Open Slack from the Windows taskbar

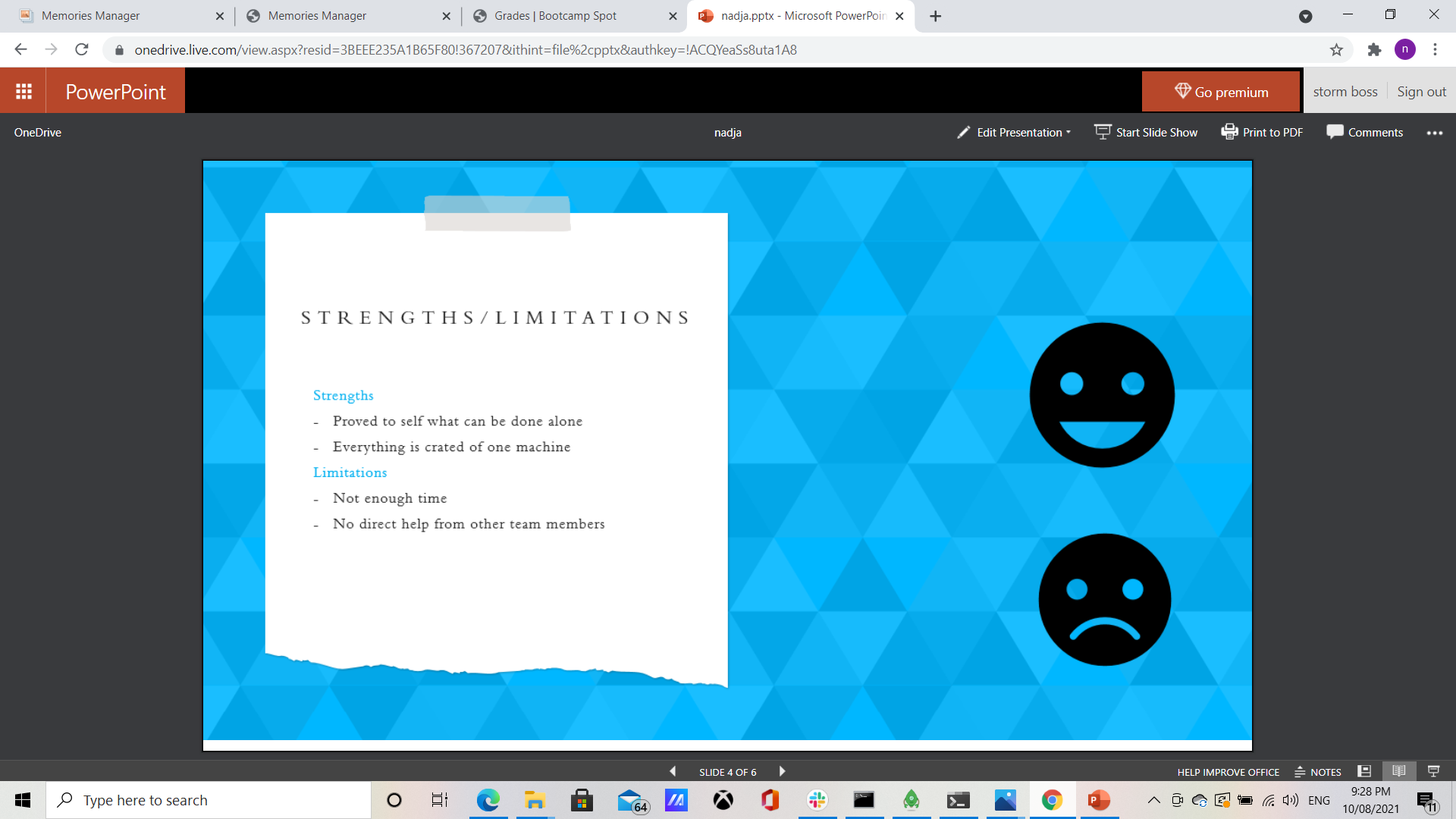[817, 800]
